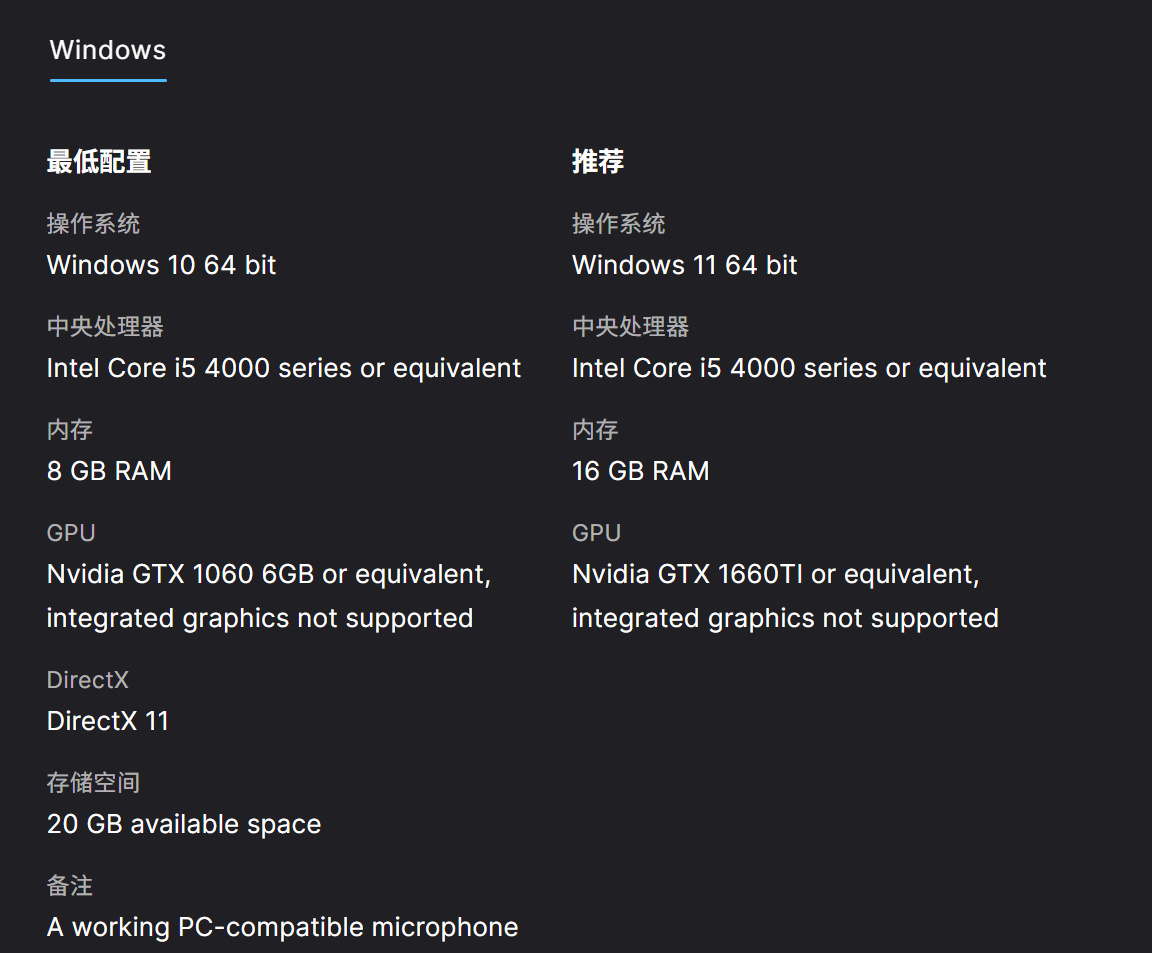This screenshot has width=1152, height=953.
Task: Click the Windows 11 64 bit text
Action: pyautogui.click(x=684, y=265)
